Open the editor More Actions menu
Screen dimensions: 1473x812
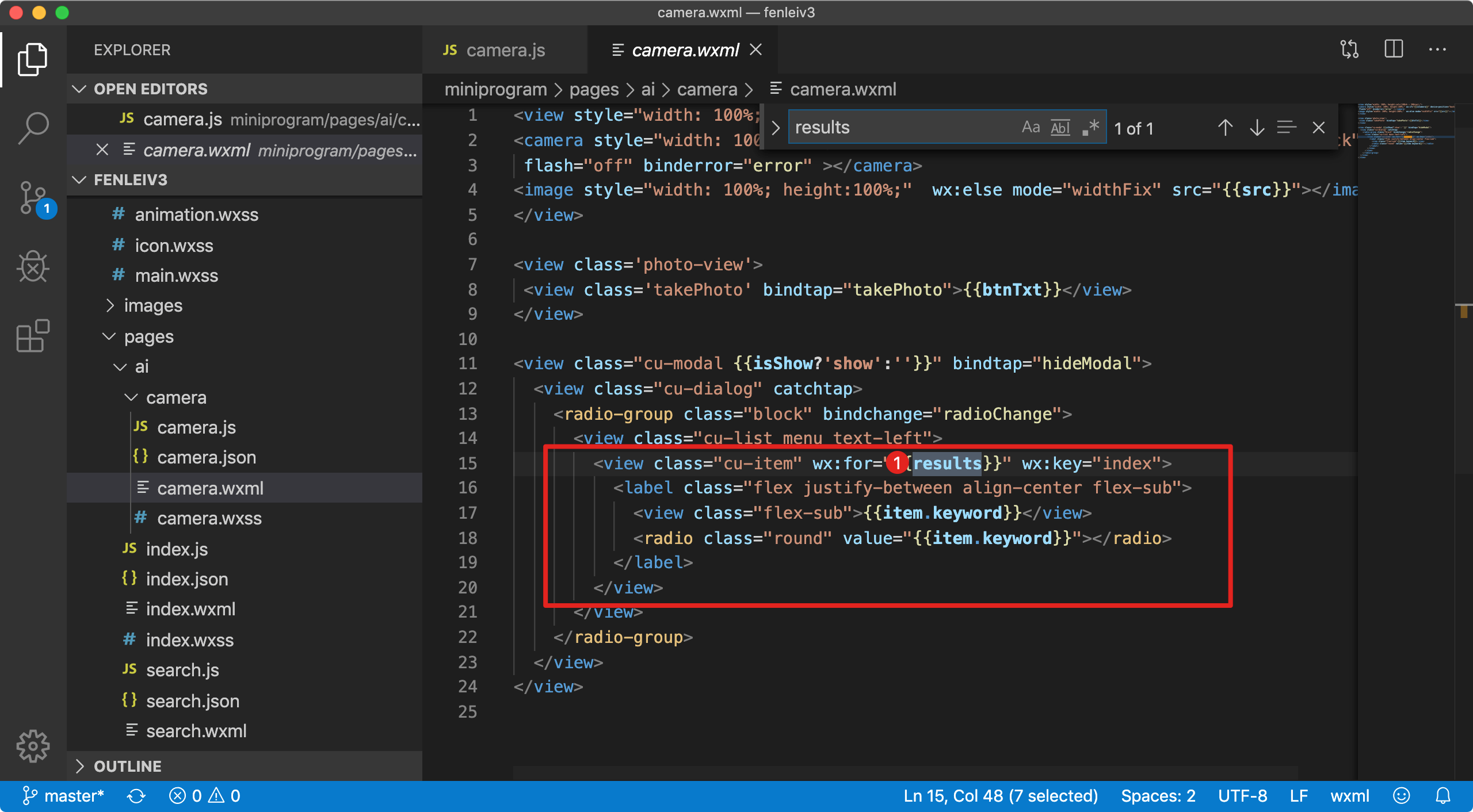(x=1437, y=49)
